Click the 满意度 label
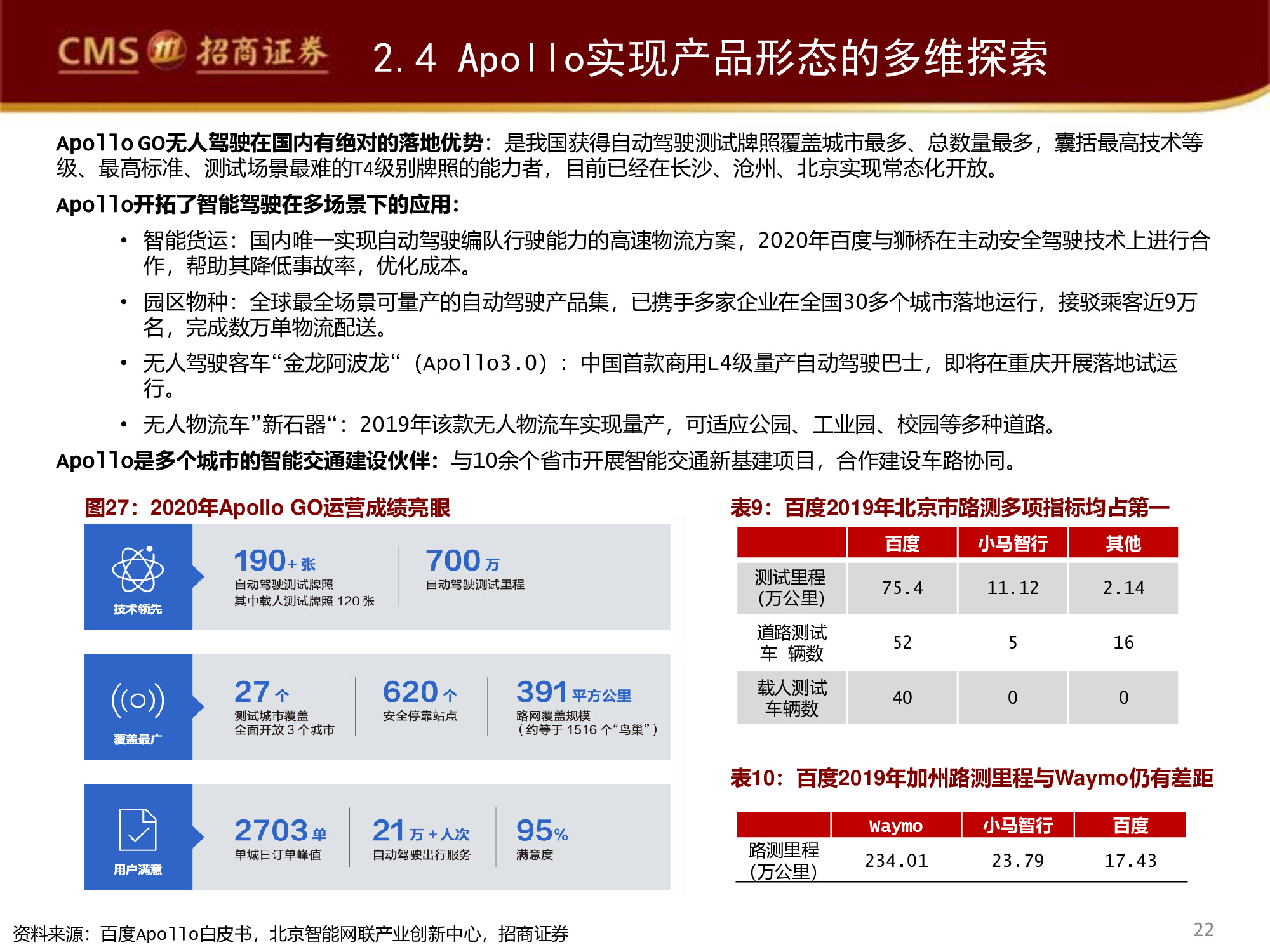Image resolution: width=1270 pixels, height=952 pixels. (535, 855)
